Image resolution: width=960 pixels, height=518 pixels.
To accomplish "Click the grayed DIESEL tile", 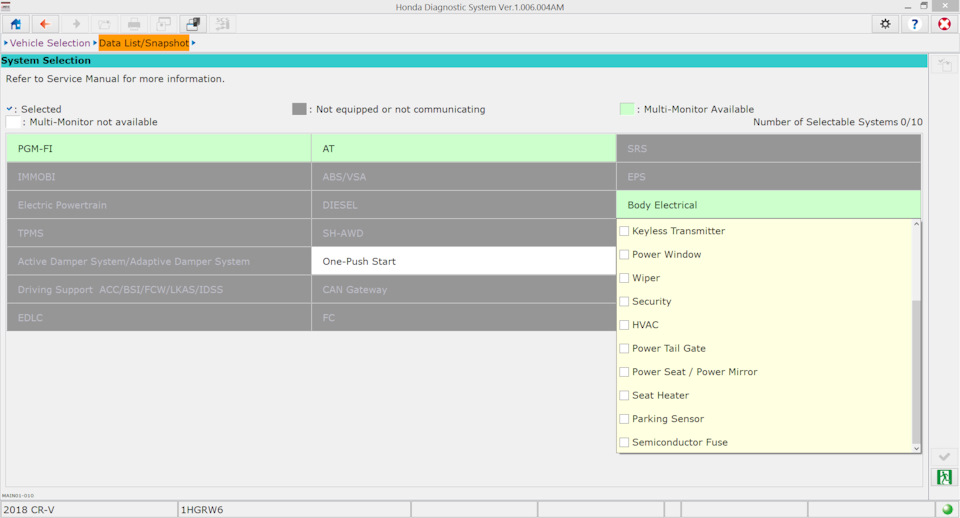I will click(463, 205).
